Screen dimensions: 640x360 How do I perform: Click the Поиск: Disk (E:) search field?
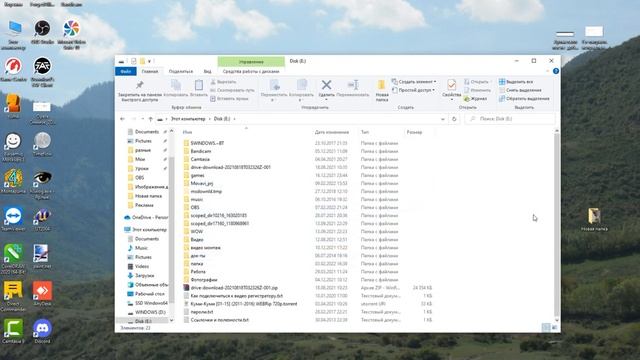pos(509,119)
